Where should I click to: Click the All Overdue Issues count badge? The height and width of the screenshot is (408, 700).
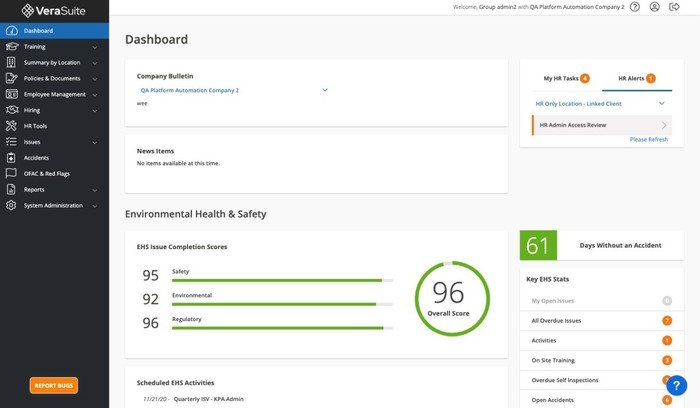[667, 321]
